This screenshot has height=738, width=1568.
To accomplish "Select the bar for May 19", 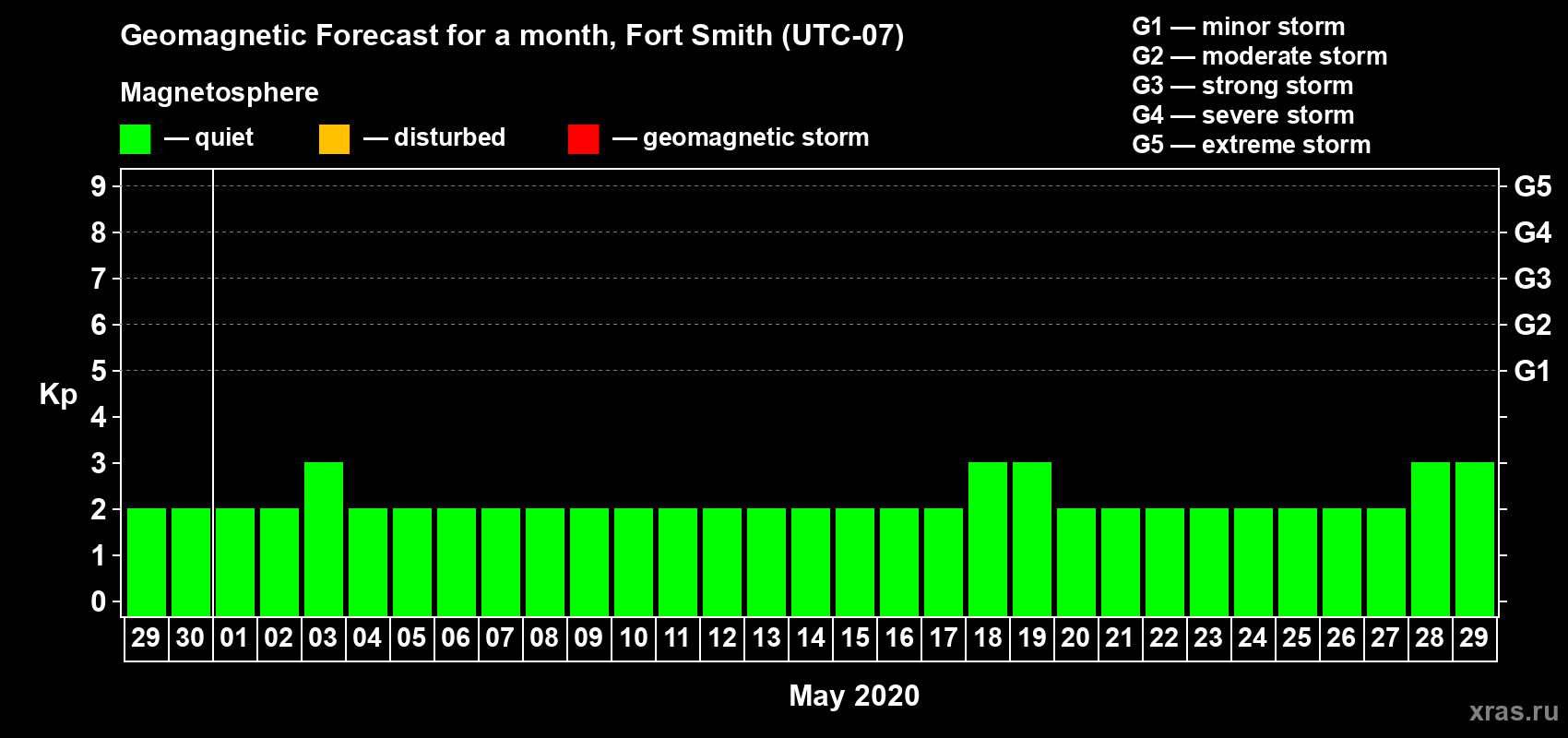I will (x=1032, y=539).
